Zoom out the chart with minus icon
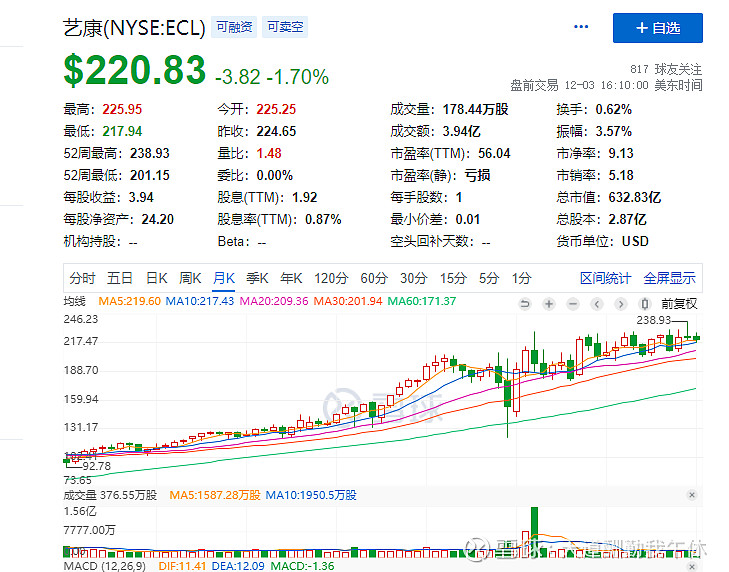Viewport: 729px width, 572px height. (x=573, y=304)
